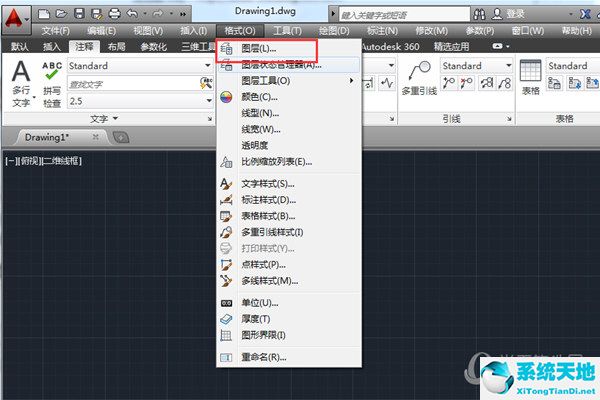Select the 多行文字 multiline text tool
The height and width of the screenshot is (400, 600).
tap(21, 84)
